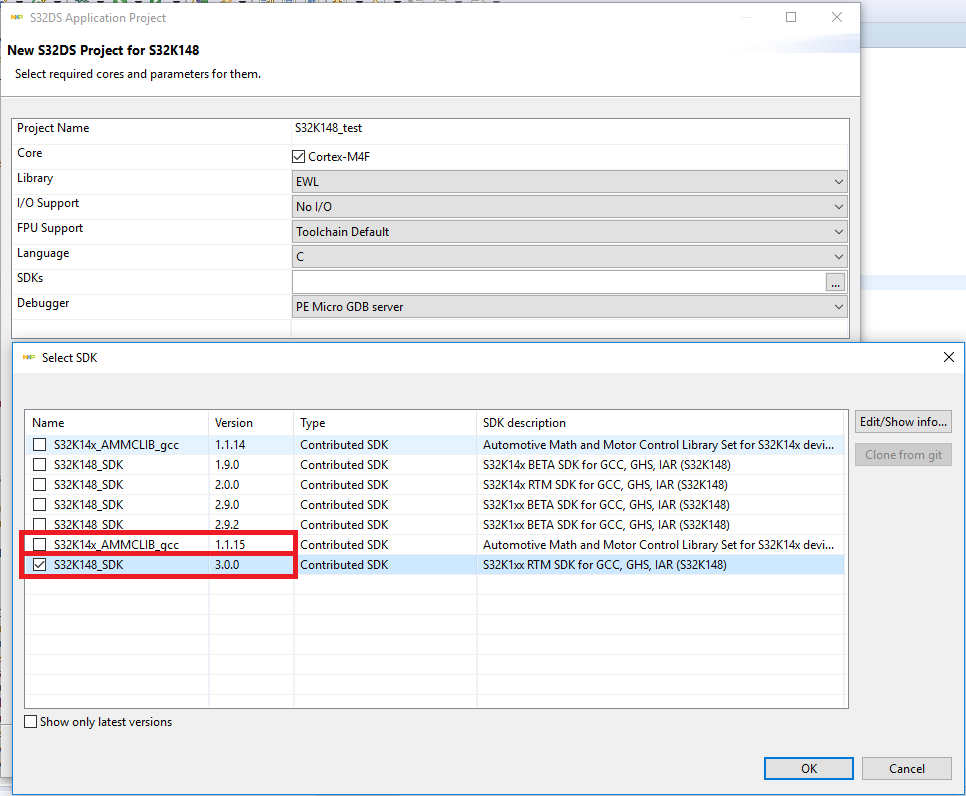The image size is (966, 796).
Task: Open the Debugger dropdown
Action: click(x=569, y=306)
